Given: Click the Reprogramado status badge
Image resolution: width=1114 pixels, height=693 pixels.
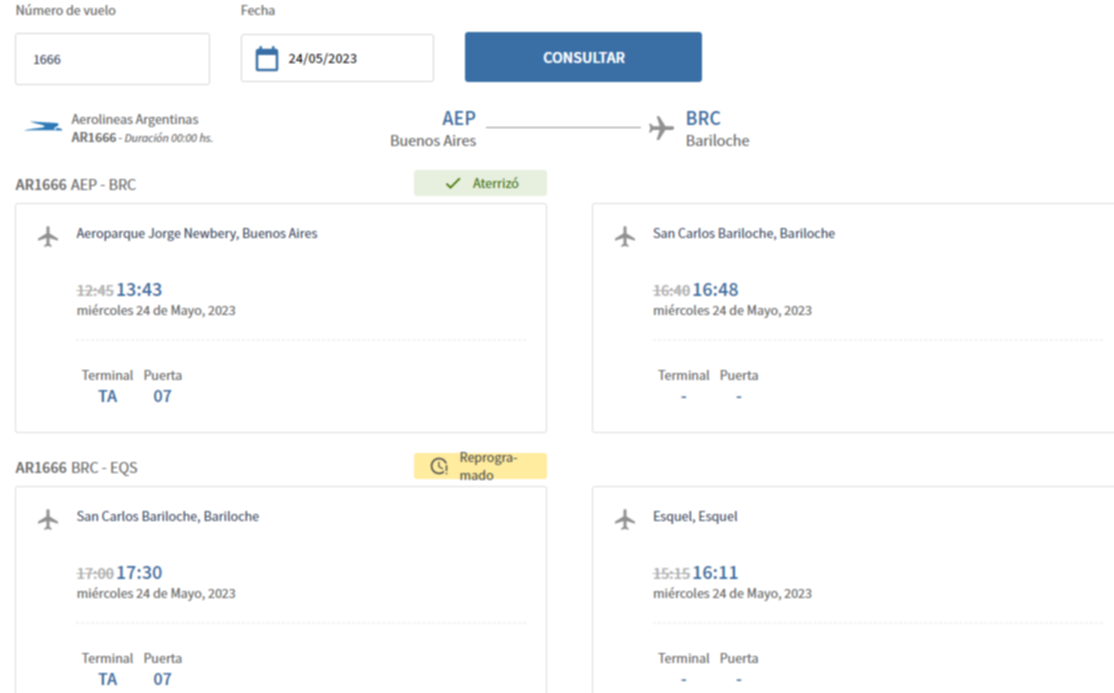Looking at the screenshot, I should (480, 466).
